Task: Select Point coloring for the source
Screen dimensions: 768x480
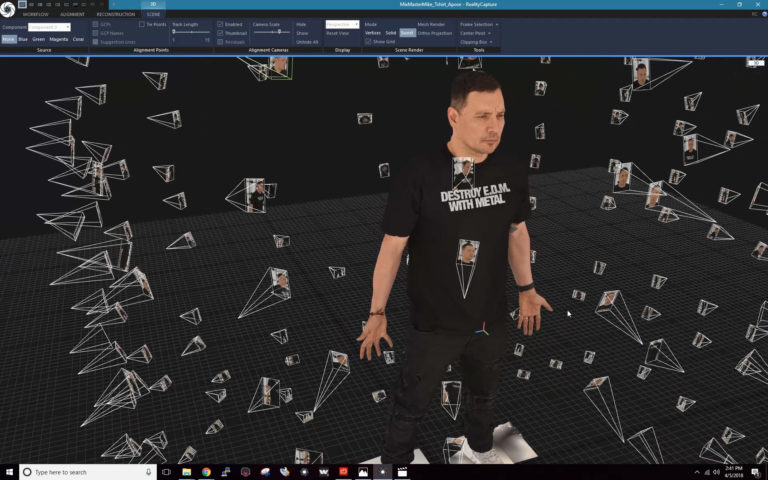Action: (x=8, y=39)
